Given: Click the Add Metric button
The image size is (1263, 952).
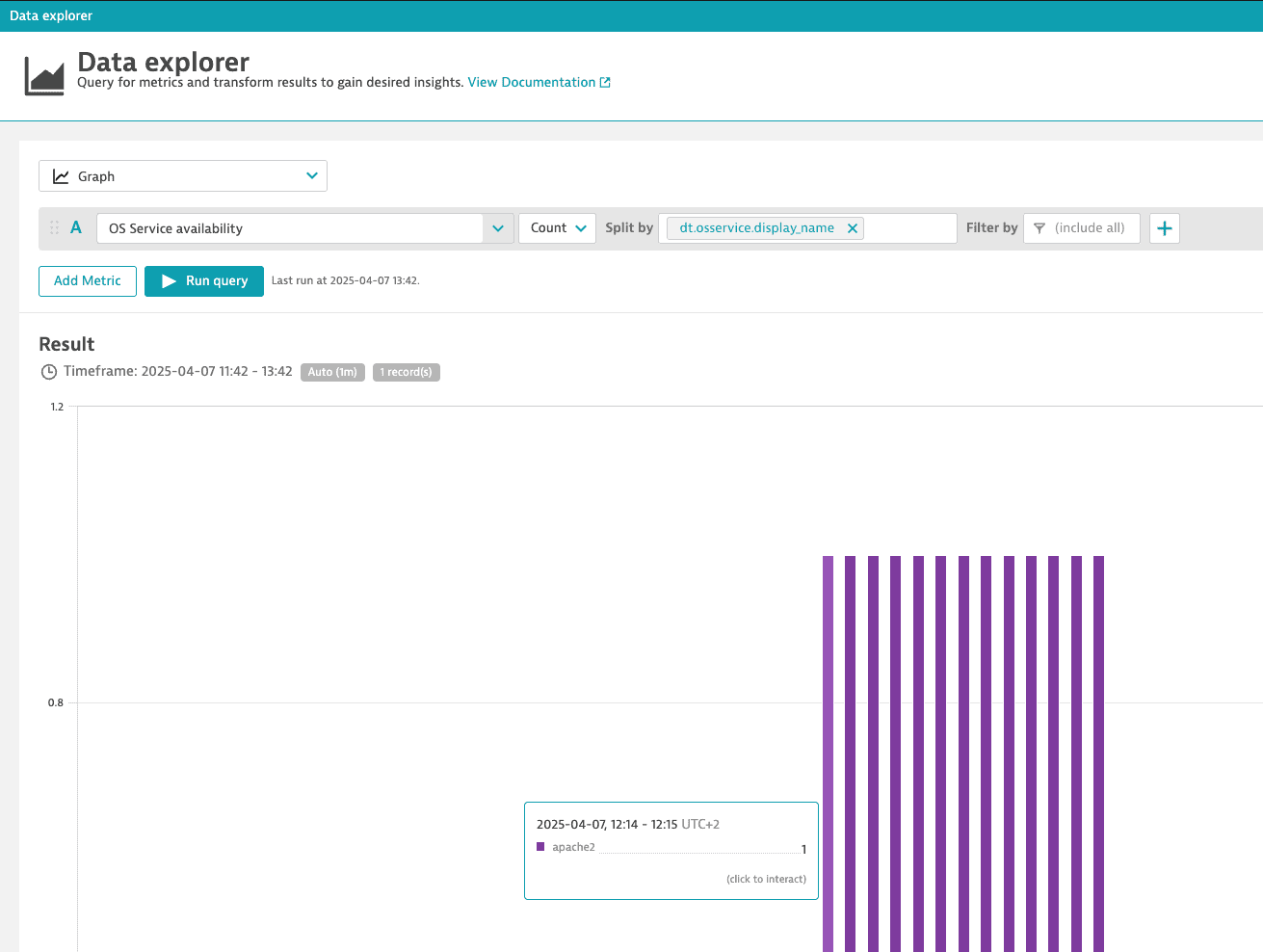Looking at the screenshot, I should coord(87,281).
